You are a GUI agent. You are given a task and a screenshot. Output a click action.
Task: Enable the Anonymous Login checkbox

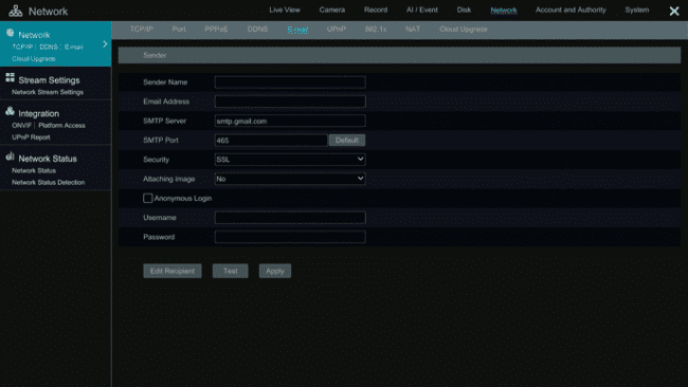tap(148, 198)
